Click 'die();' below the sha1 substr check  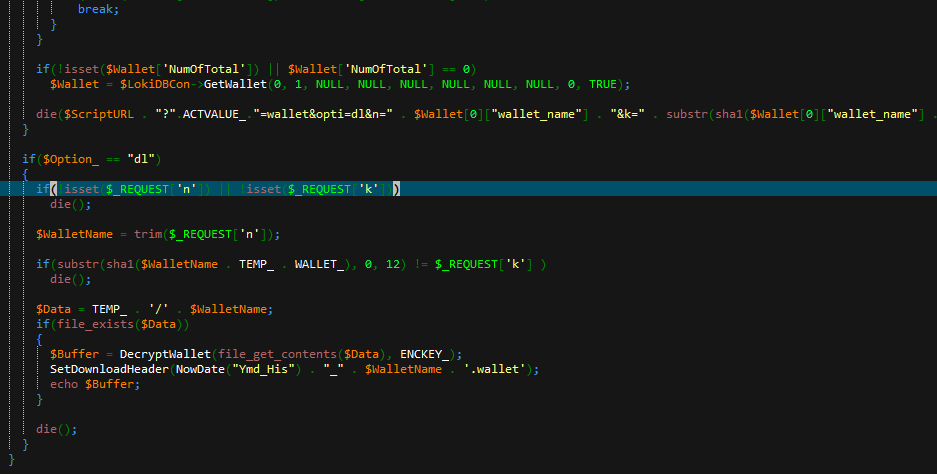tap(71, 279)
